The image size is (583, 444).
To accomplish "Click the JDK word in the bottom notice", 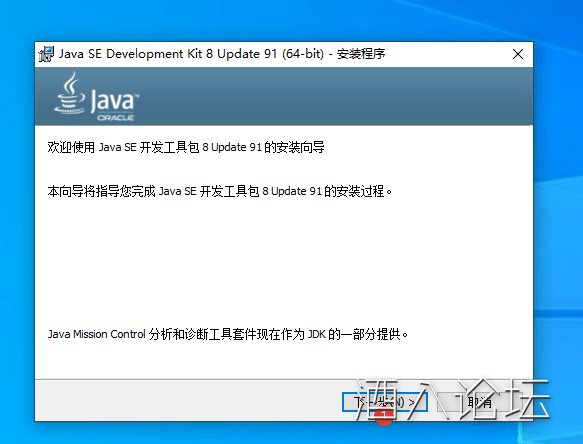I will click(x=316, y=334).
